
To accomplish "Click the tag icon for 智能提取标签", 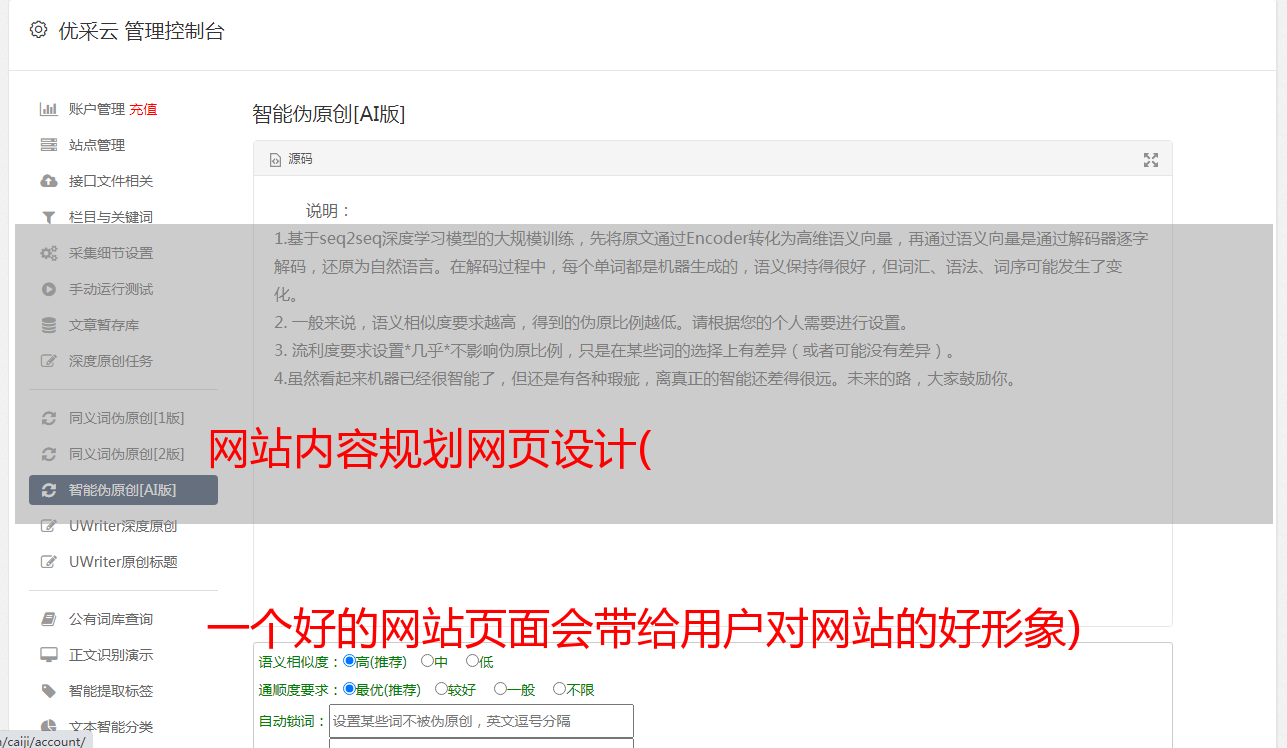I will click(x=48, y=691).
